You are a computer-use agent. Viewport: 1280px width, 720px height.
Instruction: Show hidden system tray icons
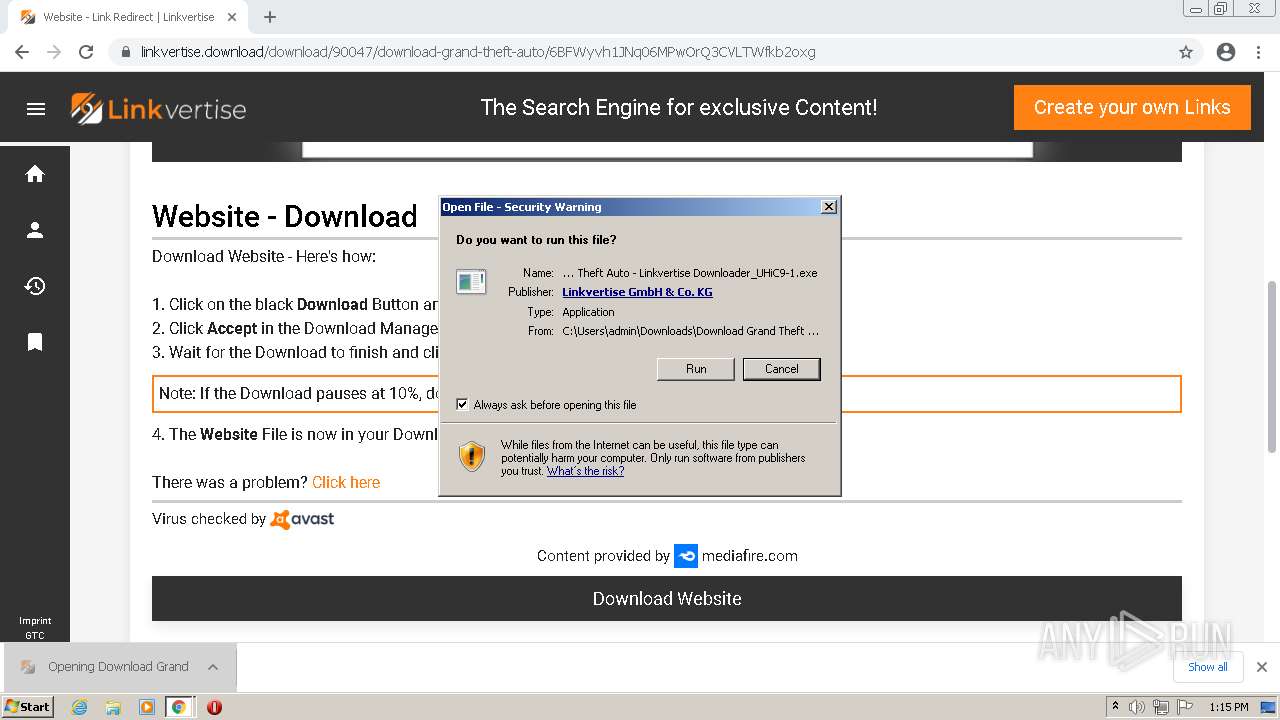pos(1115,707)
